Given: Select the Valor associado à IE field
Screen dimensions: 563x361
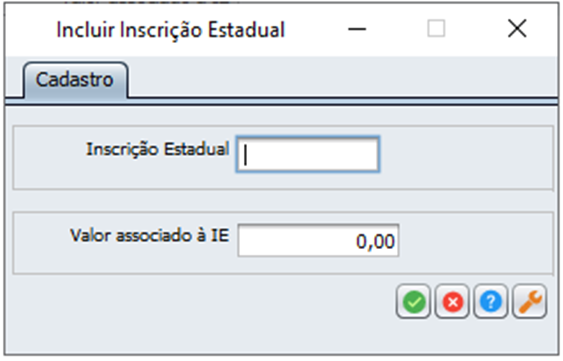Looking at the screenshot, I should coord(318,240).
